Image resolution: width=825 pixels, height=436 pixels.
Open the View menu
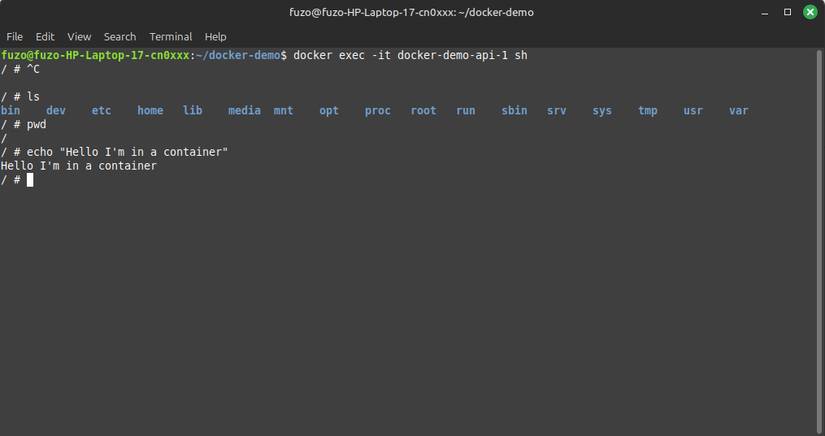pyautogui.click(x=79, y=37)
